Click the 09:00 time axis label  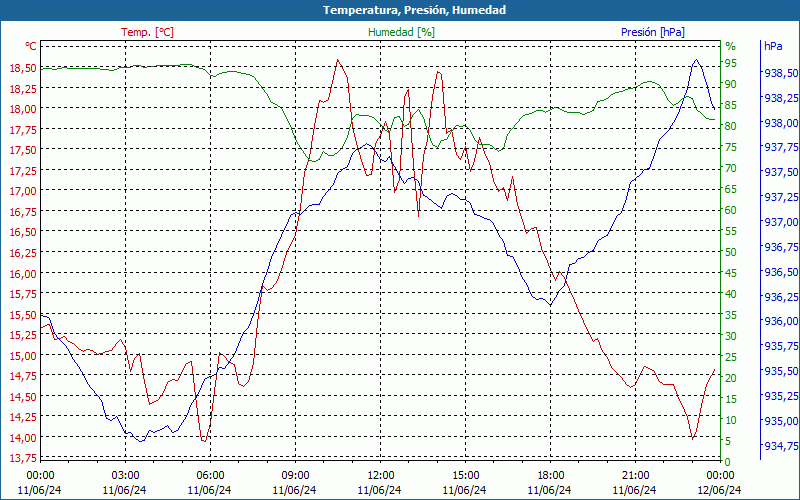295,477
